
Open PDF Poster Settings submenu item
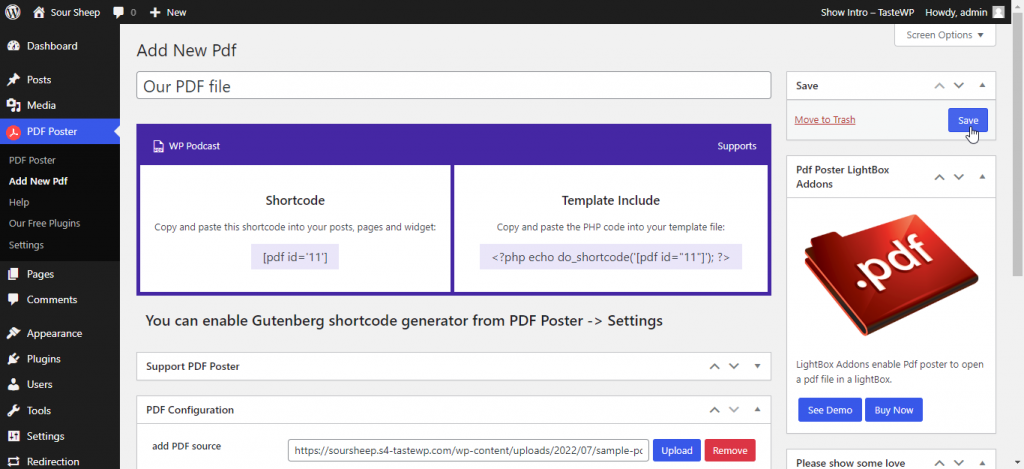click(x=26, y=245)
